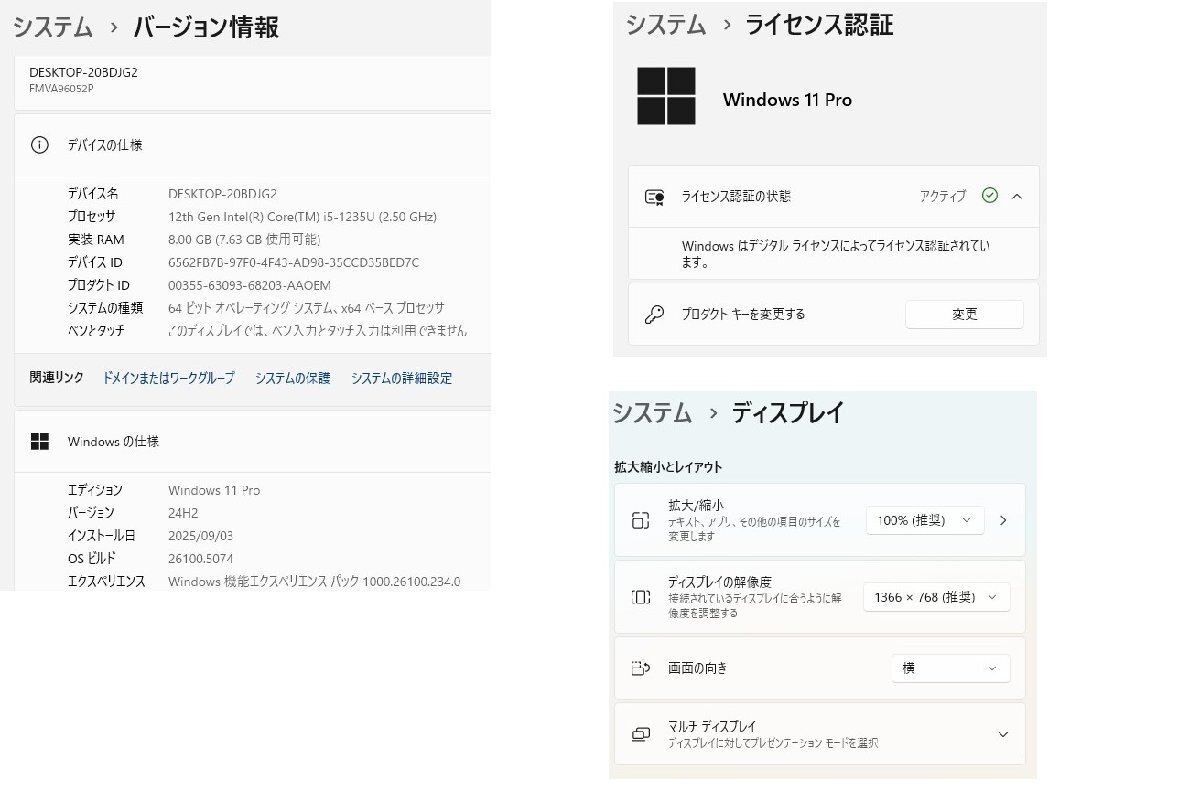The height and width of the screenshot is (801, 1200).
Task: Open the 1366 × 768 resolution dropdown
Action: tap(936, 597)
